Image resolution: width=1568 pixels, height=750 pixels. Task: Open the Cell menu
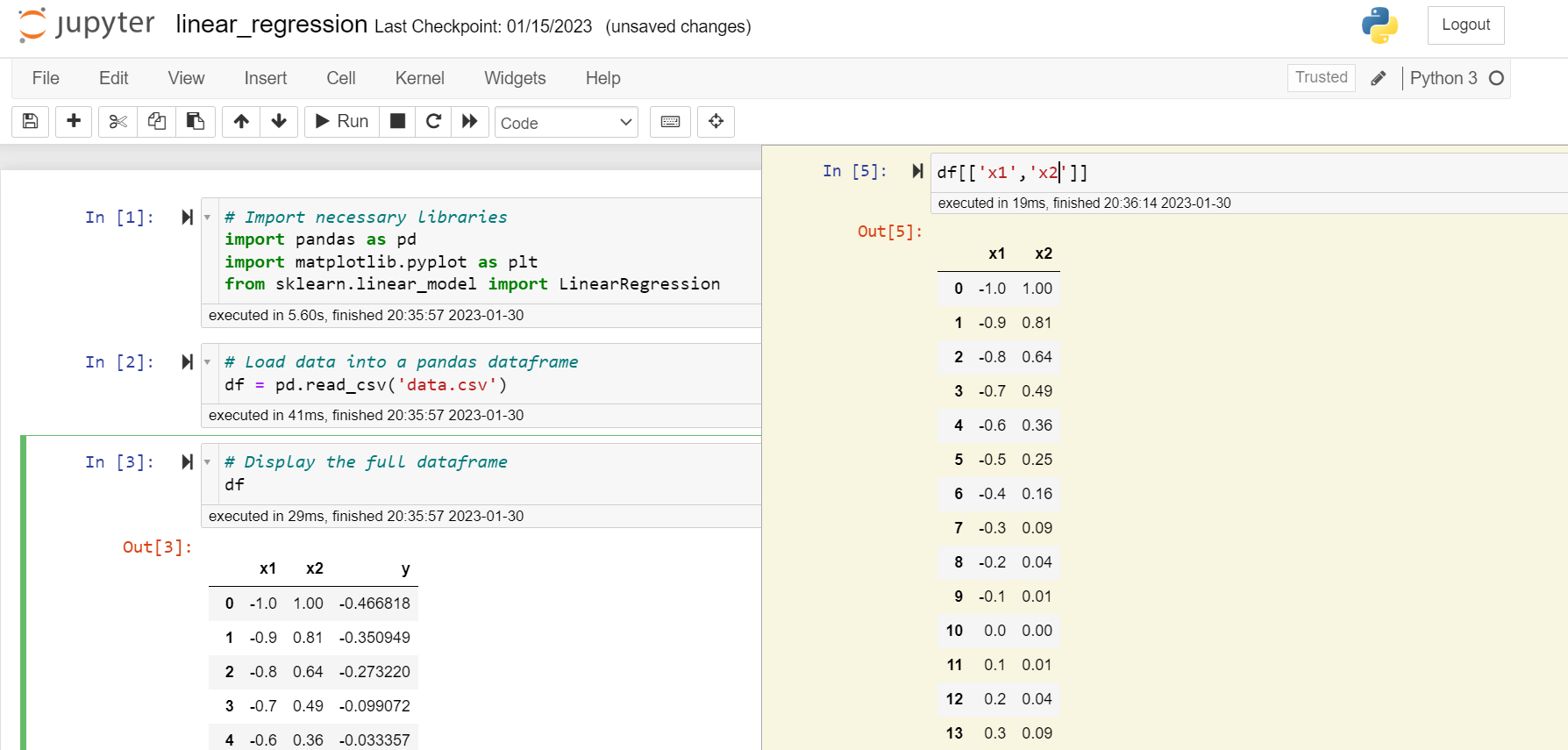[x=340, y=78]
